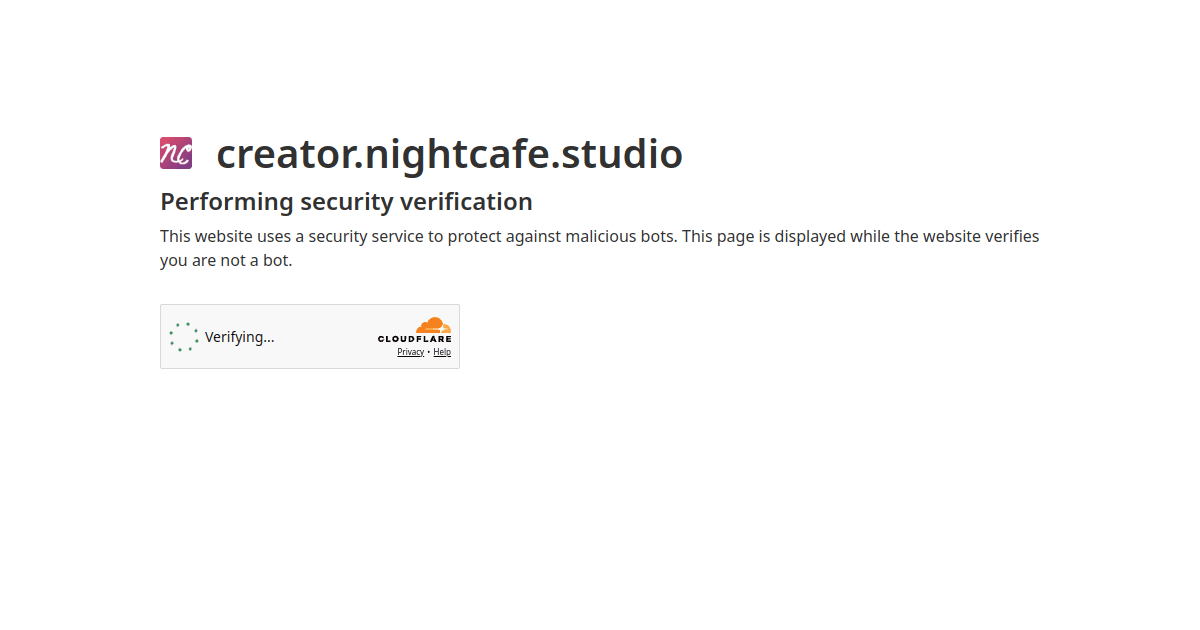Click the creator.nightcafe.studio heading

click(449, 154)
